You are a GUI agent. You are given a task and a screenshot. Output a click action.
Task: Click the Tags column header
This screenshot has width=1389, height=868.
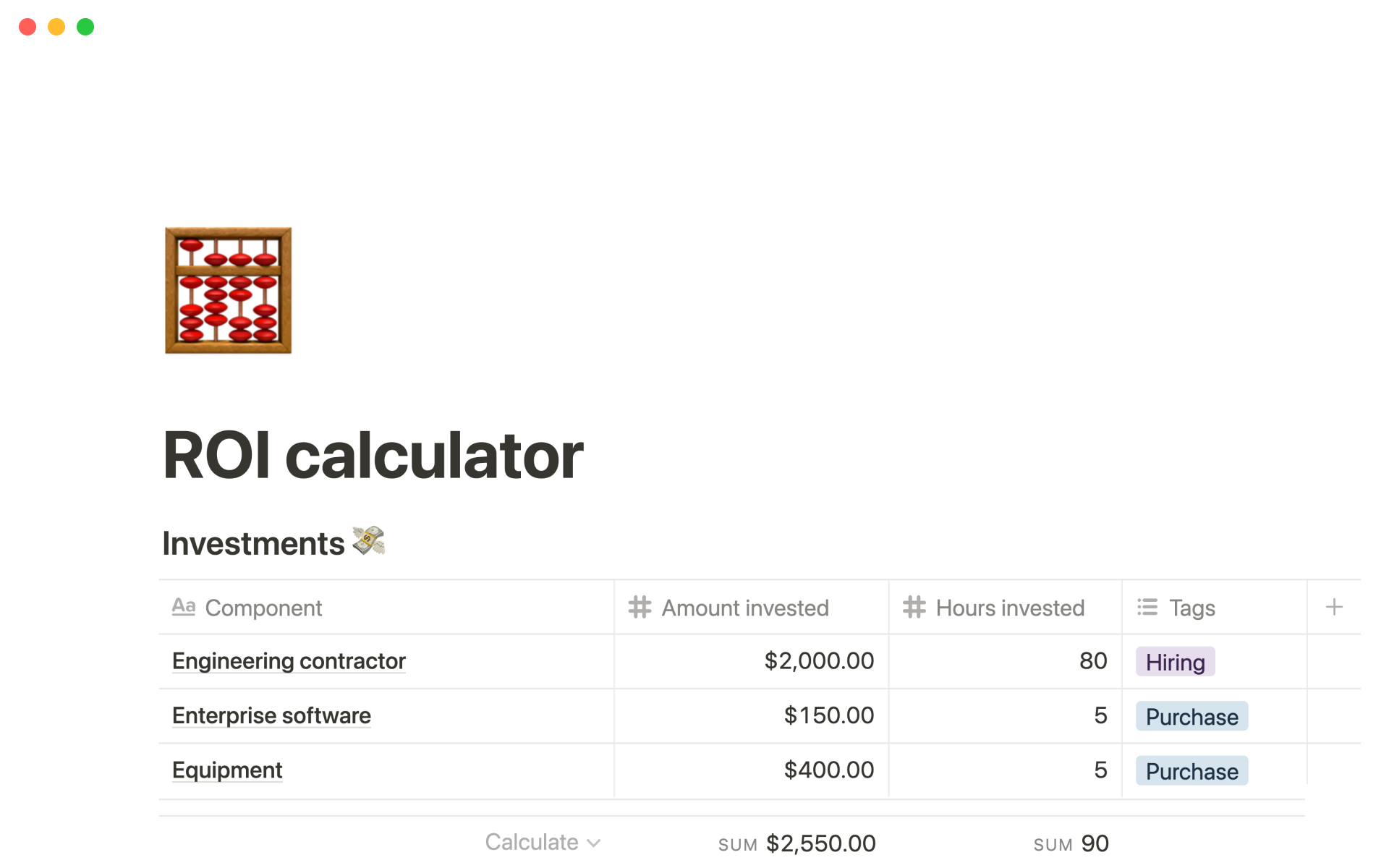[1192, 608]
